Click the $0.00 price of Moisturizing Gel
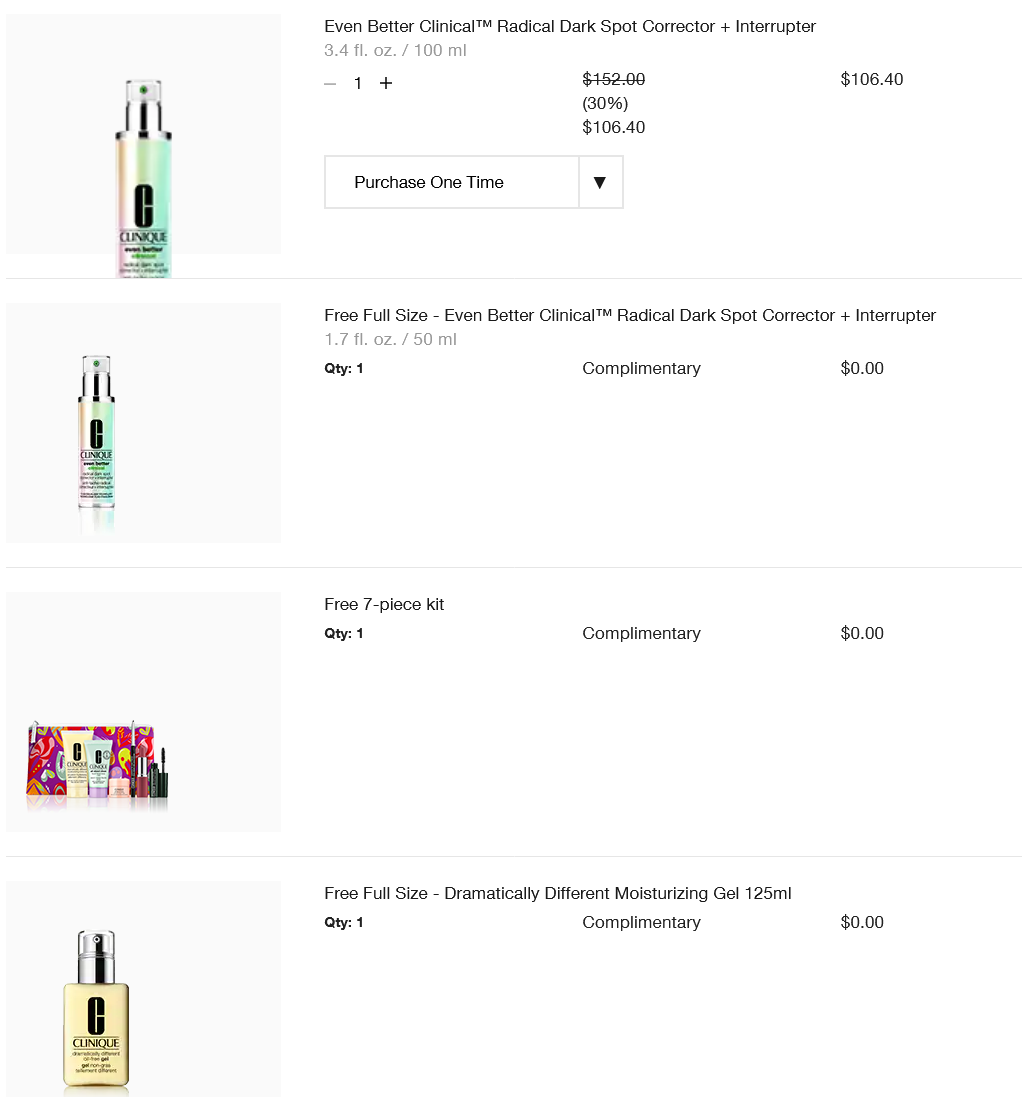This screenshot has height=1097, width=1022. tap(862, 922)
